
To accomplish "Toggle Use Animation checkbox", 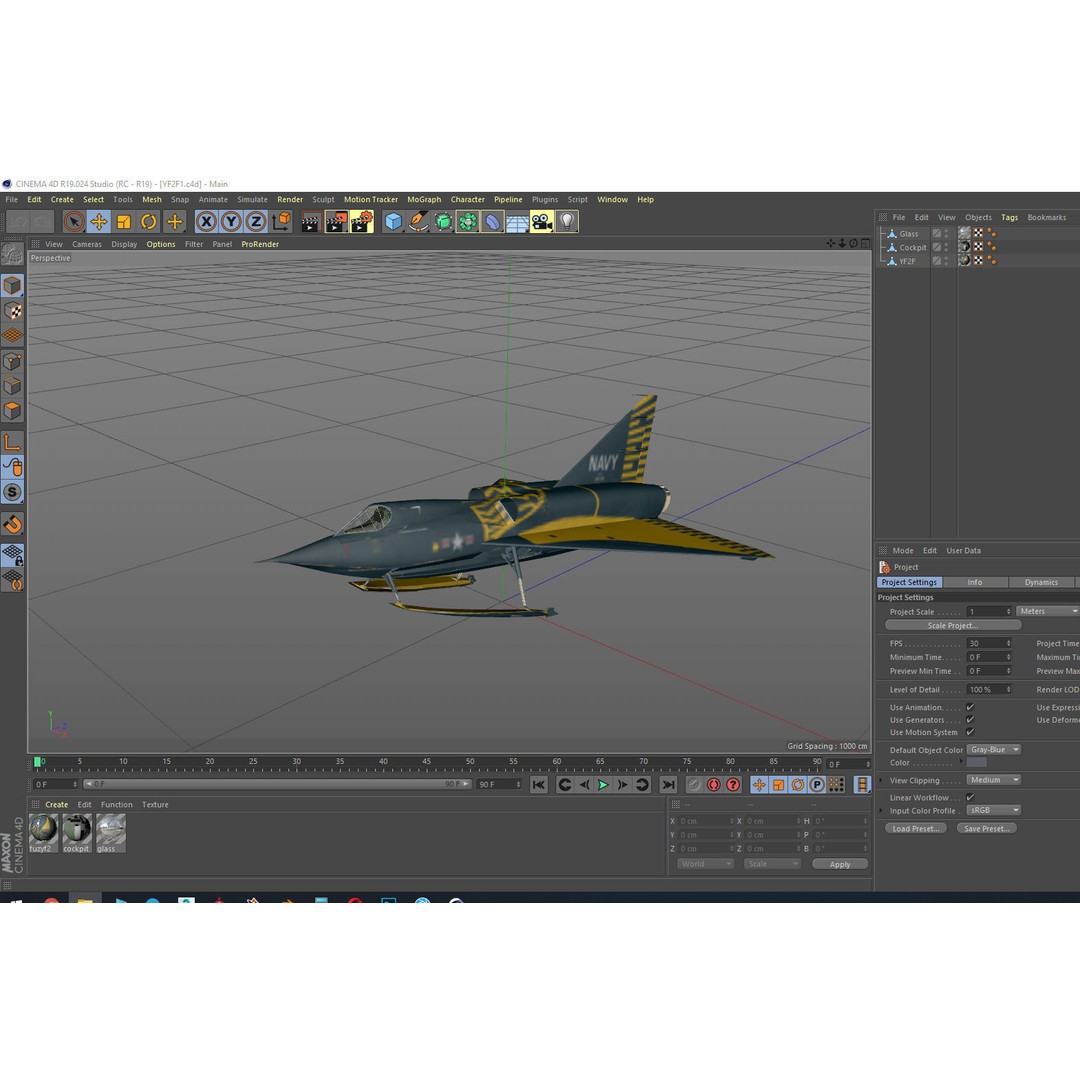I will (970, 707).
